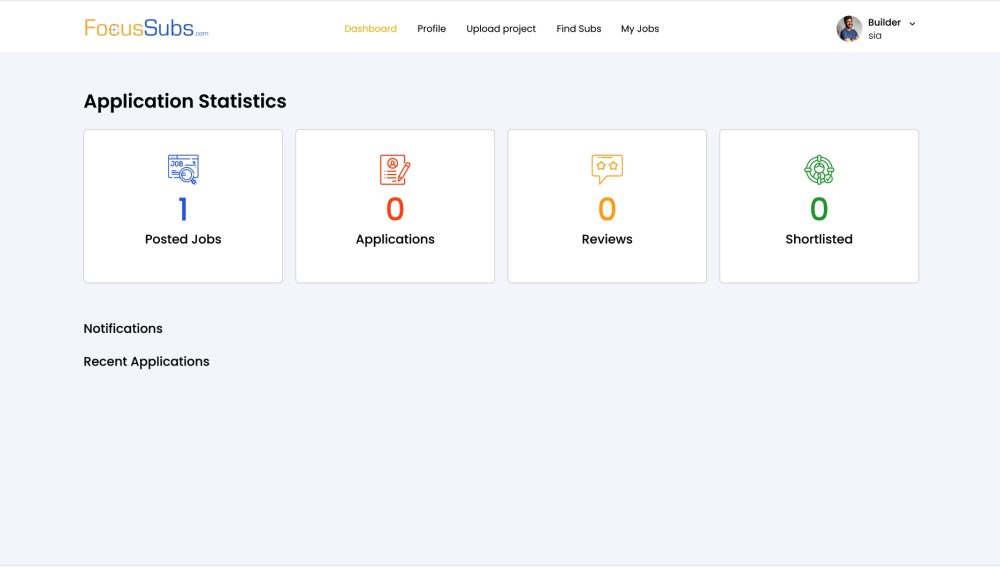Select the Posted Jobs card label
The height and width of the screenshot is (567, 1000).
[183, 240]
